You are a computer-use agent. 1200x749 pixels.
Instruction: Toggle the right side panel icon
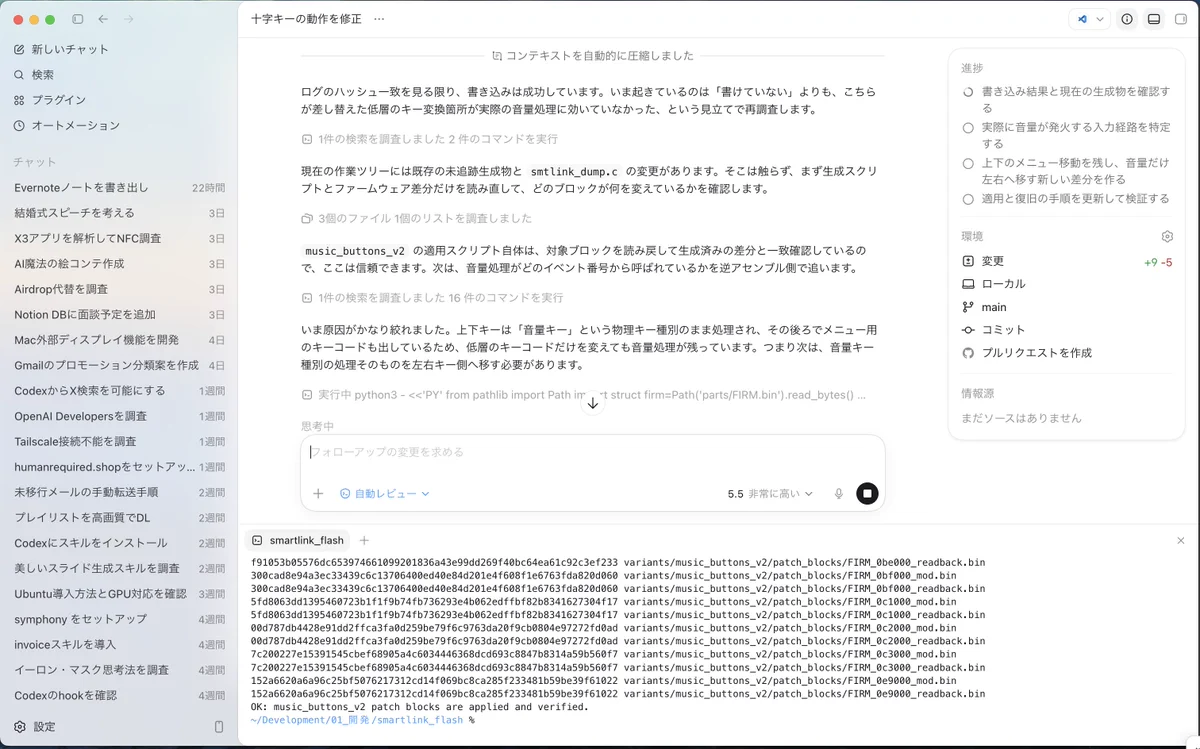coord(1181,19)
